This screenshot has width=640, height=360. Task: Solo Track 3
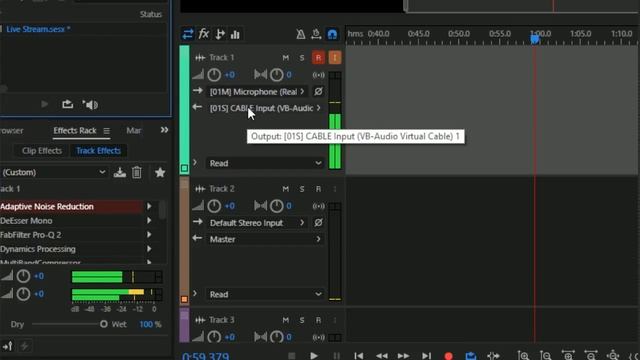tap(302, 320)
